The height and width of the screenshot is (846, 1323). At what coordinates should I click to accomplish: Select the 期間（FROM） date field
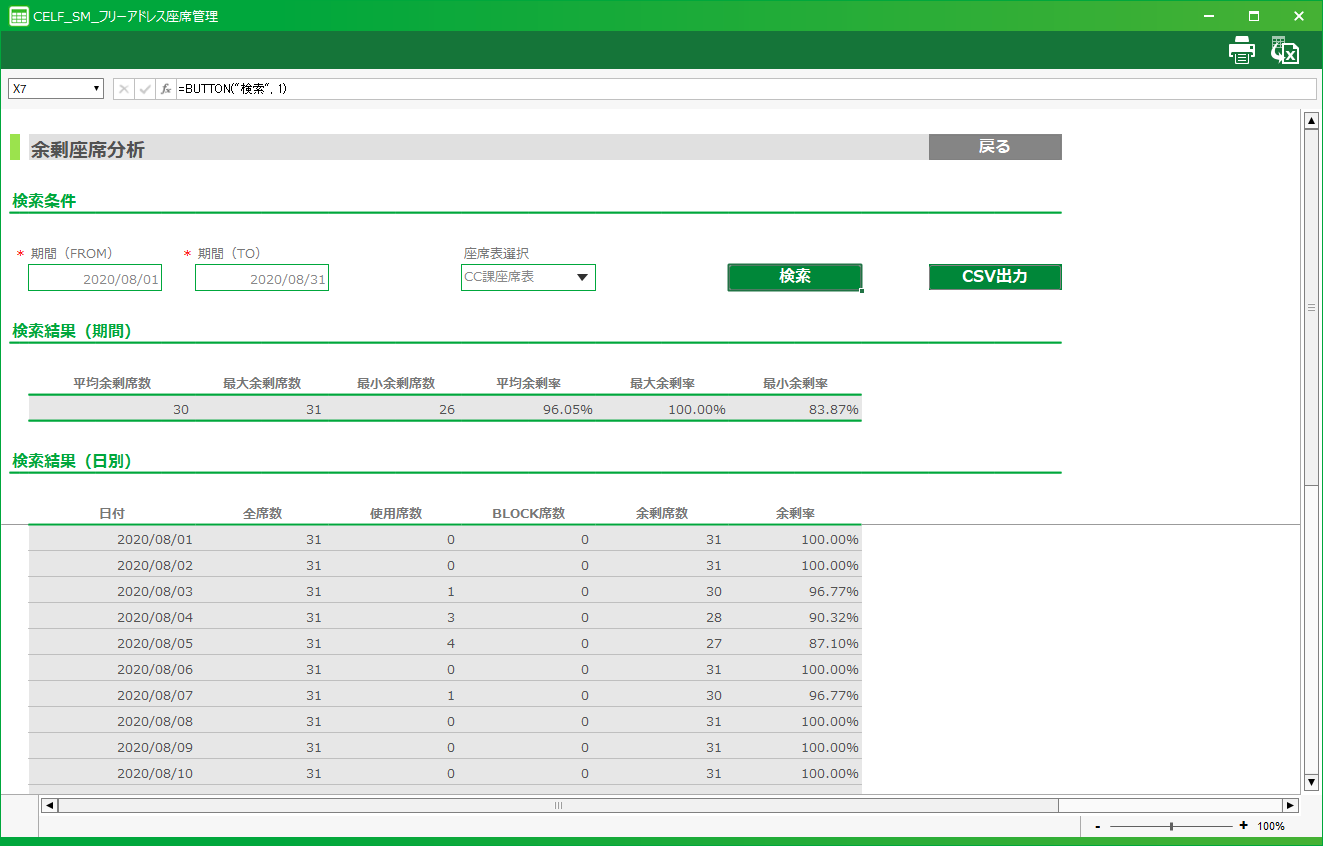[95, 279]
